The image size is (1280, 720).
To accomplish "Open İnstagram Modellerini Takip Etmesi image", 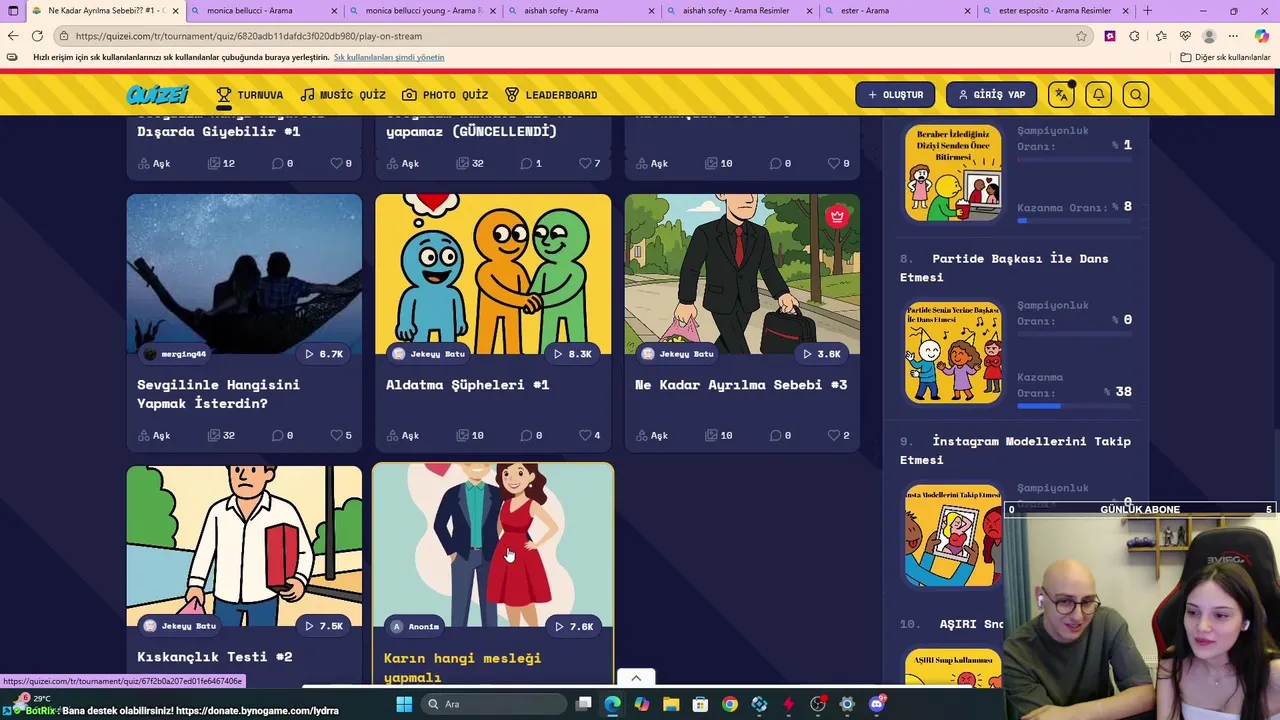I will [x=953, y=536].
